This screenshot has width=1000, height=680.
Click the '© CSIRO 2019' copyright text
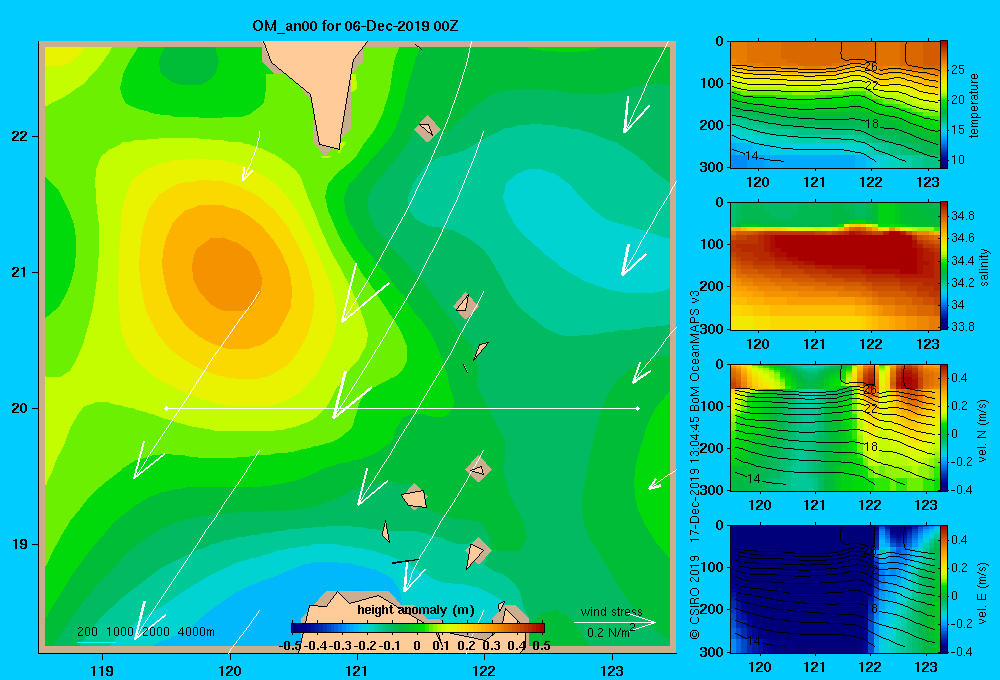(695, 598)
